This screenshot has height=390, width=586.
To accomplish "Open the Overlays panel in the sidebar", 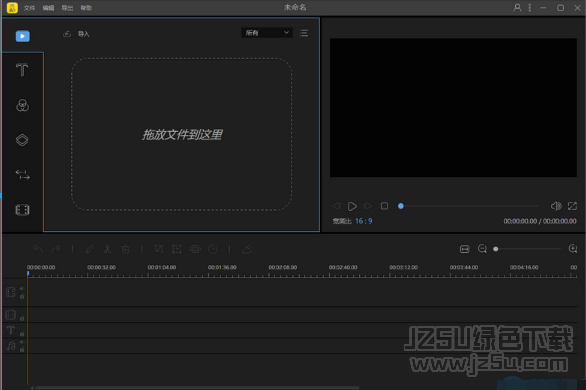I will [x=22, y=140].
